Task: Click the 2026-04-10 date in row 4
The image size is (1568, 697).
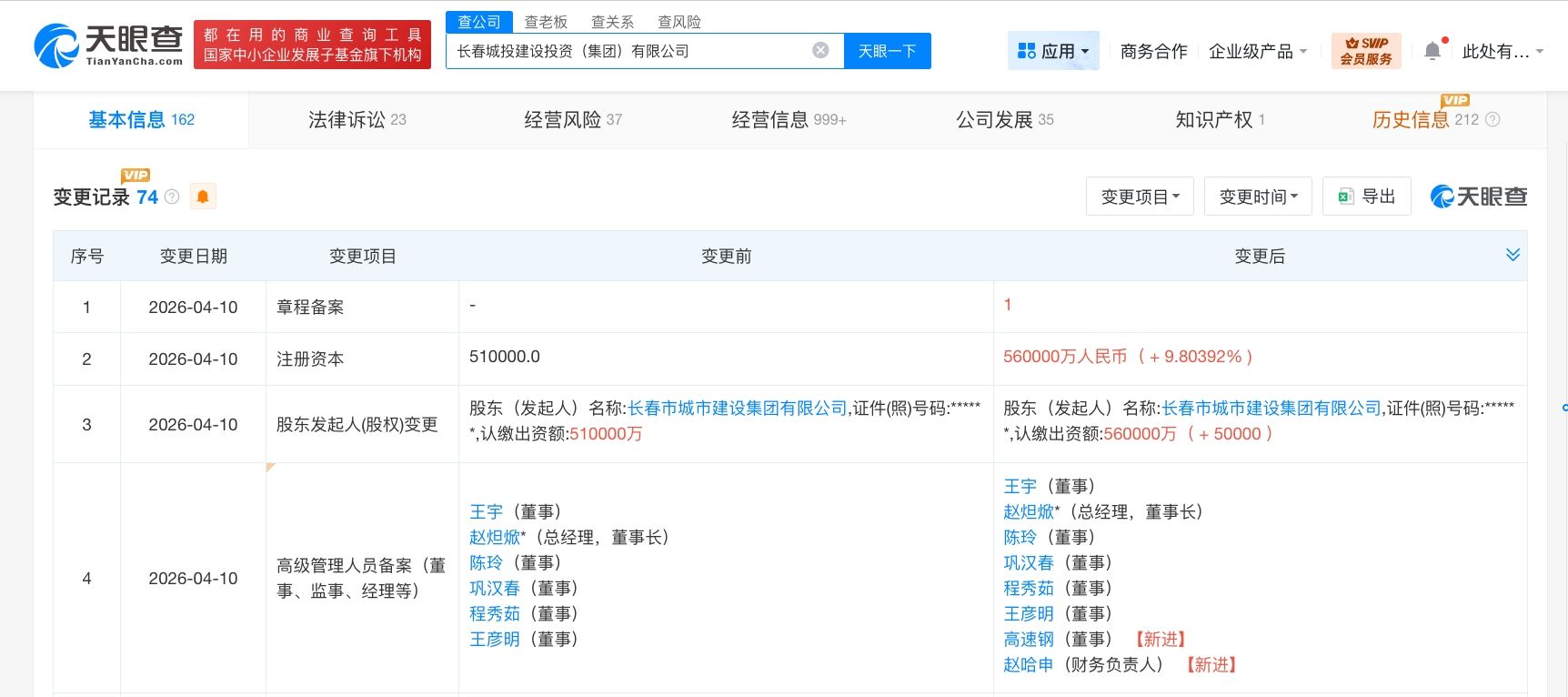Action: point(193,578)
